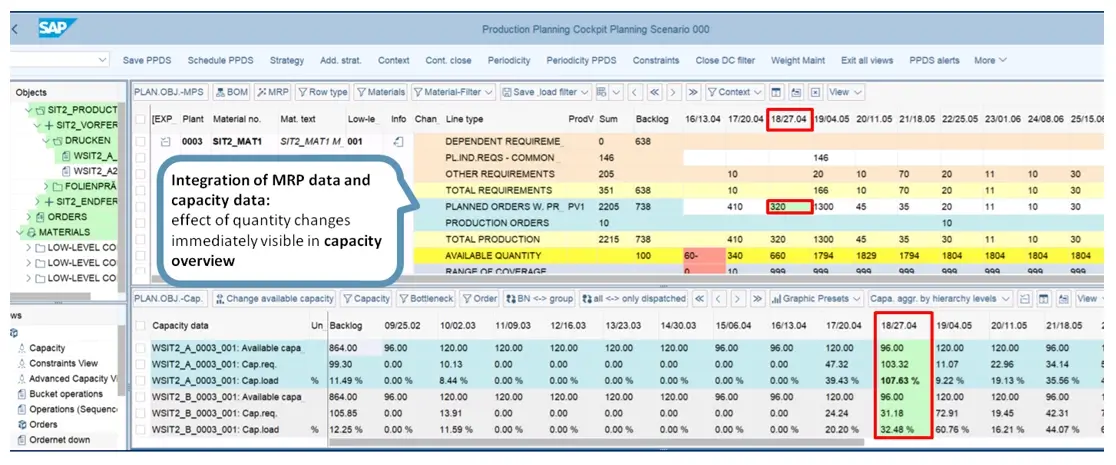Select the FOLIENPRÄ folder in the tree

pos(89,186)
